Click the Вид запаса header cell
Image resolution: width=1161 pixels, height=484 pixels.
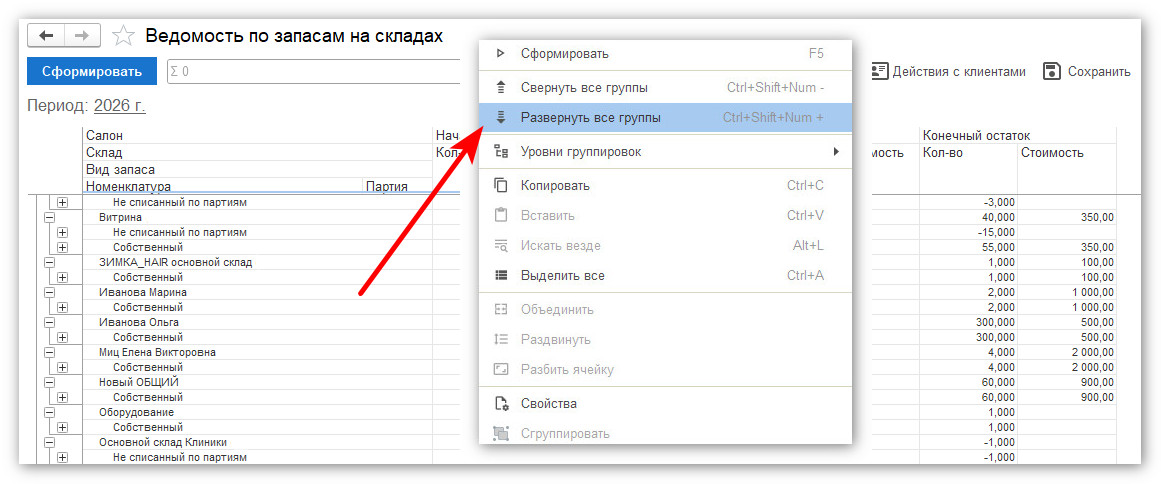click(257, 169)
